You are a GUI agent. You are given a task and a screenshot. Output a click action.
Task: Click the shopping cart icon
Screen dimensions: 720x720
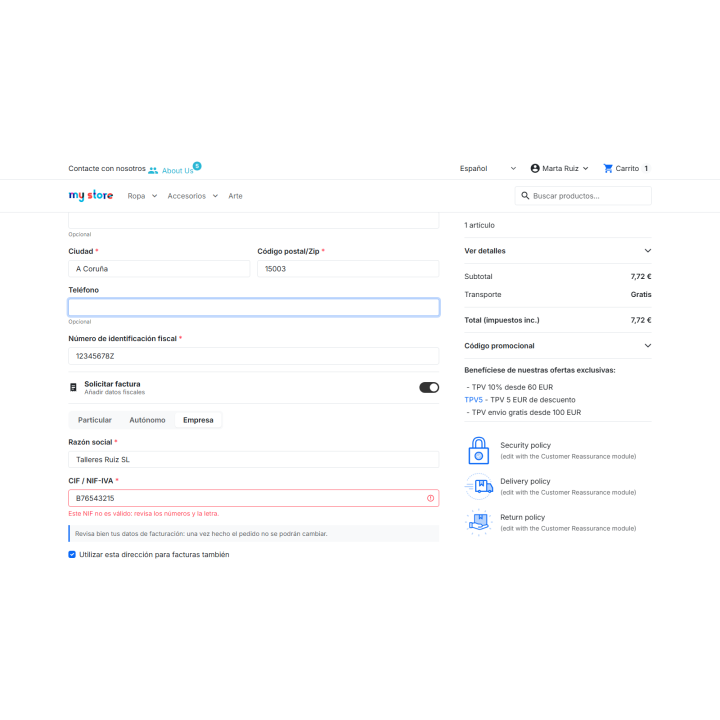pyautogui.click(x=608, y=169)
